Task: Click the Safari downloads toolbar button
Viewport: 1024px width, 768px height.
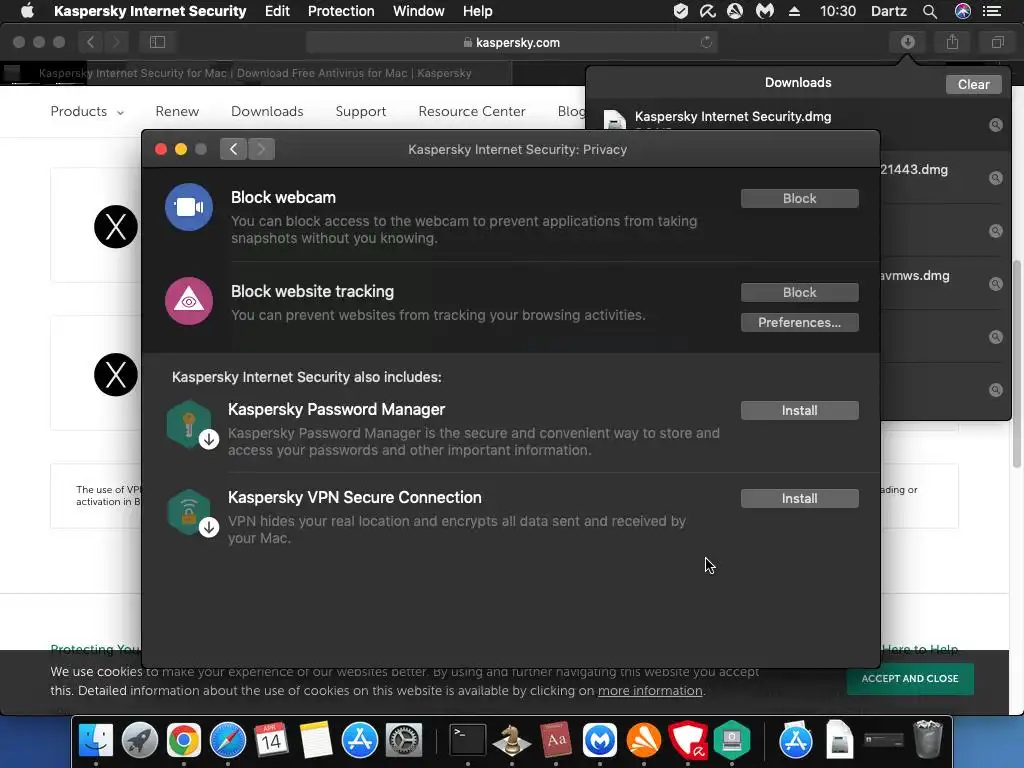Action: tap(908, 42)
